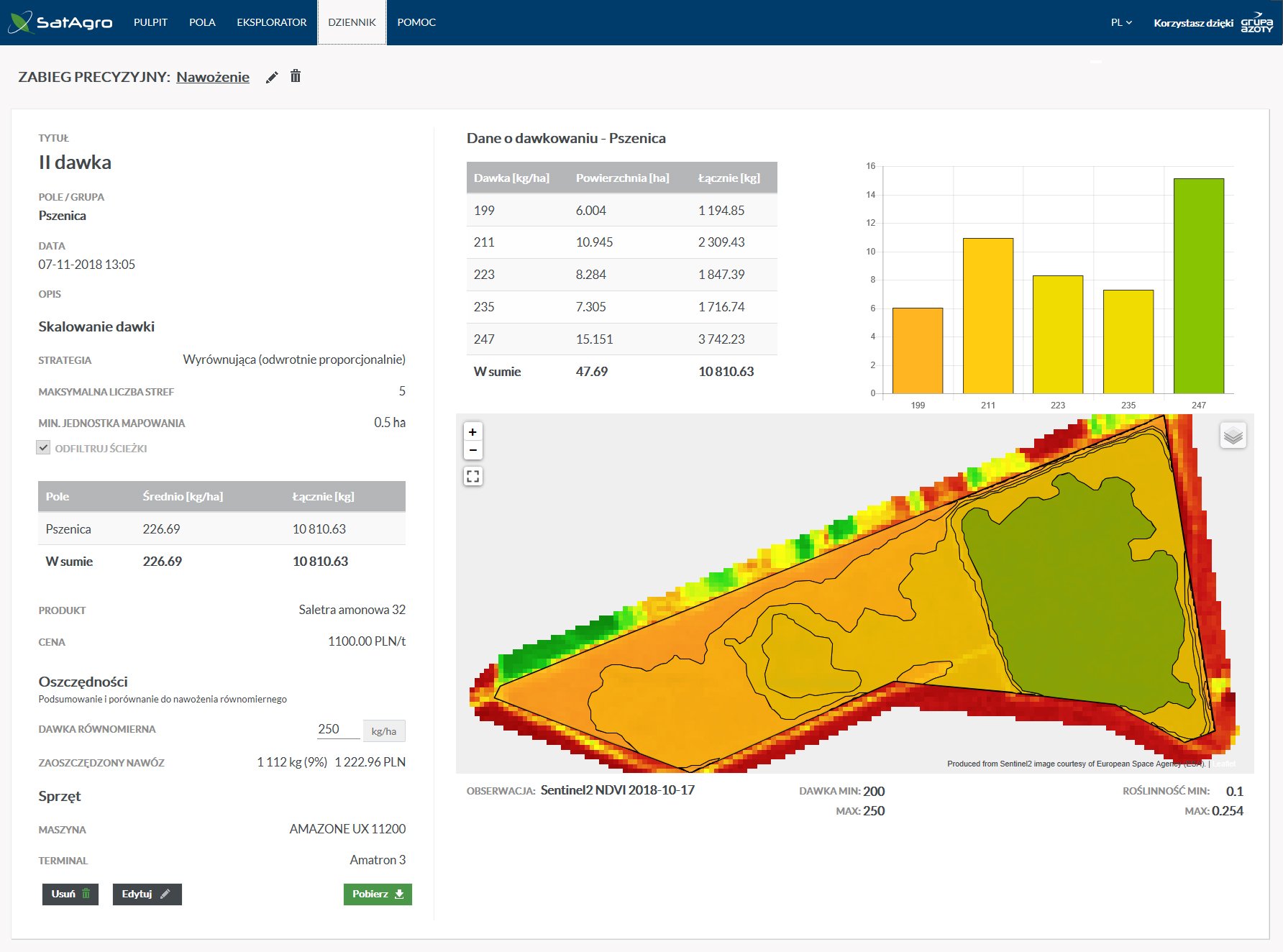The width and height of the screenshot is (1283, 952).
Task: Toggle fullscreen map view
Action: (472, 476)
